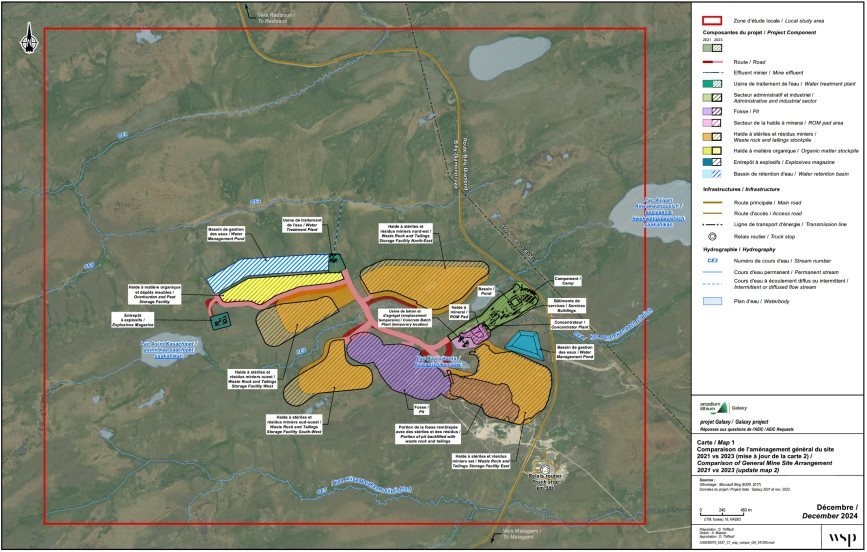
Task: Click the 'projet Galaxy / Galaxy project' text
Action: 735,421
